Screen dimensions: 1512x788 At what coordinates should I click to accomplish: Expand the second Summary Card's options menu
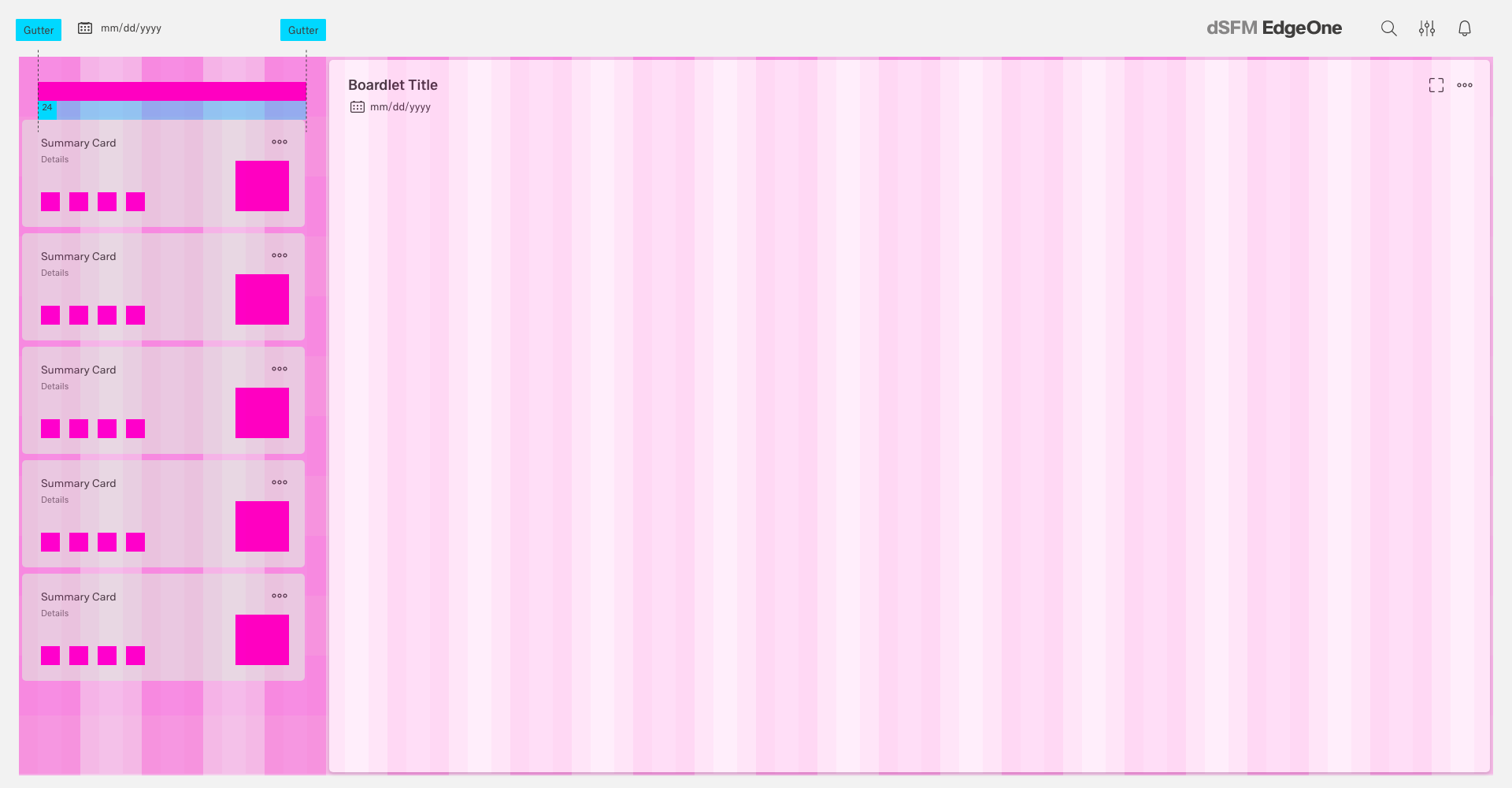pyautogui.click(x=280, y=255)
